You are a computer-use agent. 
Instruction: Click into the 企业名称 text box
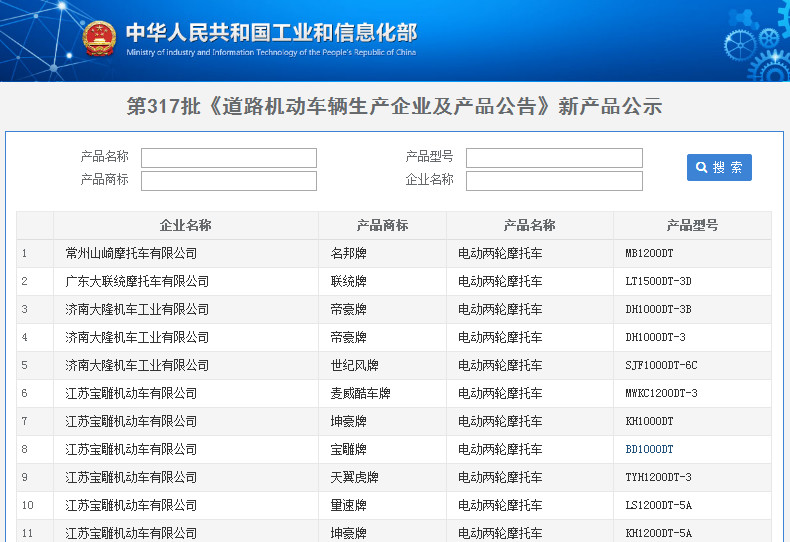pyautogui.click(x=554, y=181)
